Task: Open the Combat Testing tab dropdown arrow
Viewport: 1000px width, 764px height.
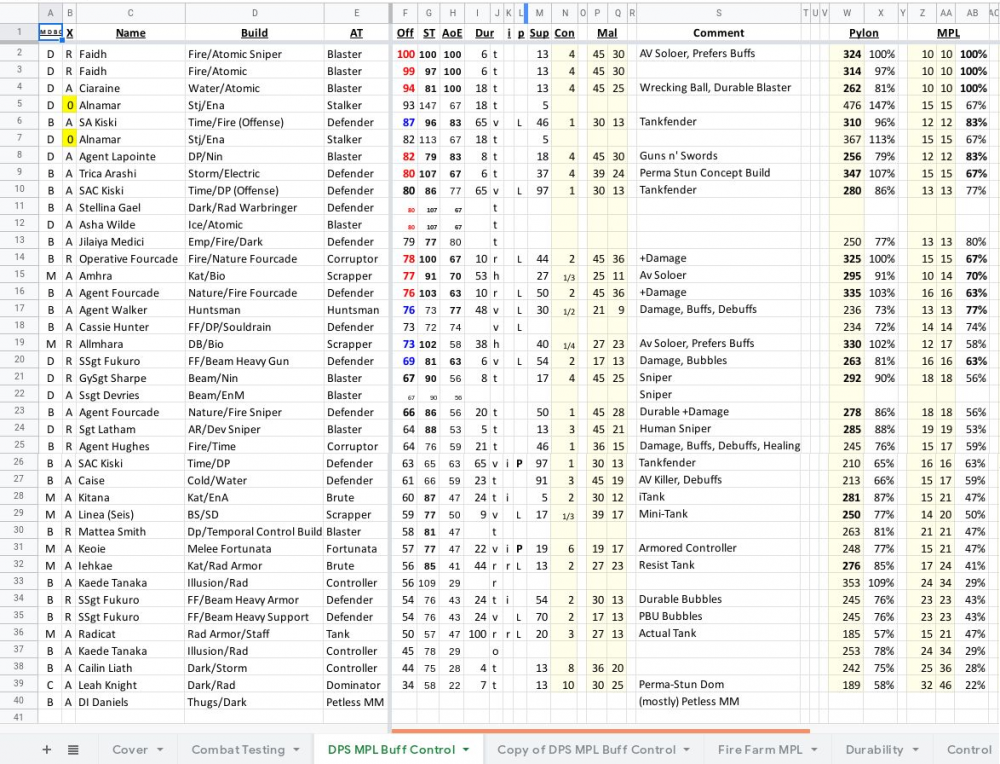Action: (297, 750)
